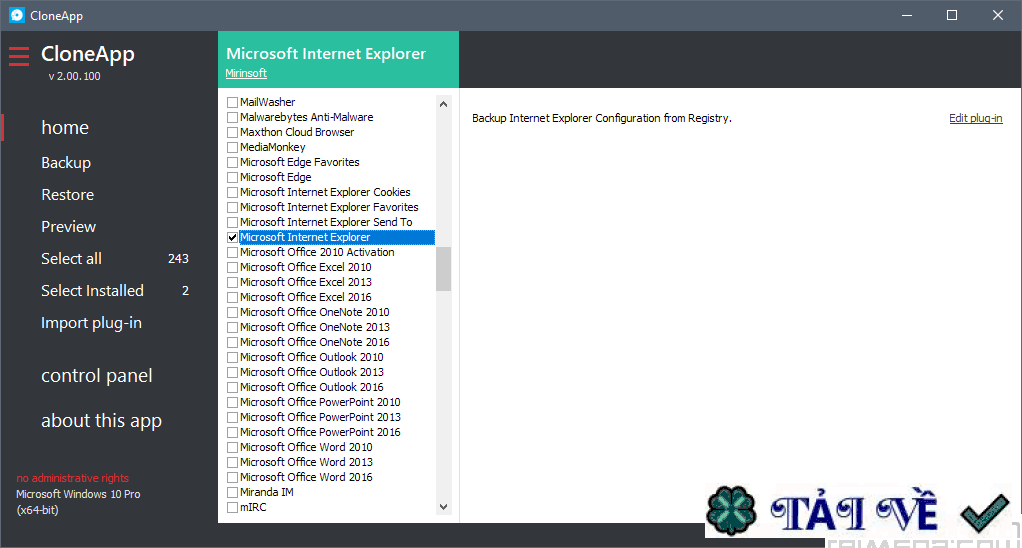Click Select Installed in the sidebar
Image resolution: width=1022 pixels, height=548 pixels.
coord(92,291)
